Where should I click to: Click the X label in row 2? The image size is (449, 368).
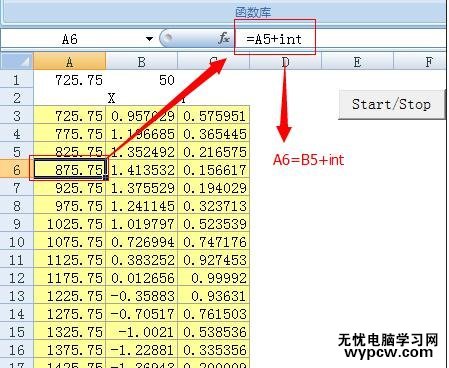click(x=111, y=98)
